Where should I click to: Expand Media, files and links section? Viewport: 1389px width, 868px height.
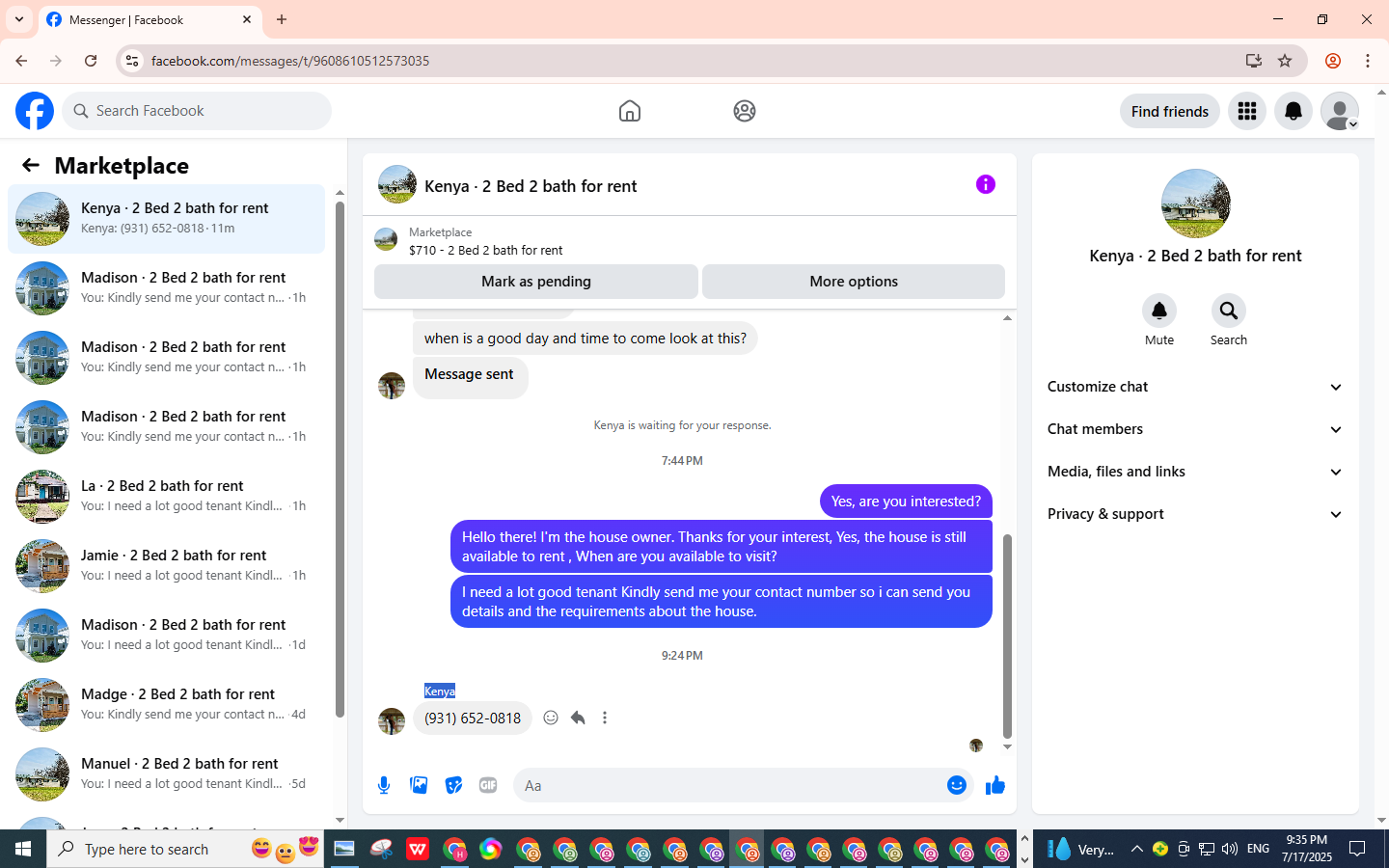click(1195, 472)
